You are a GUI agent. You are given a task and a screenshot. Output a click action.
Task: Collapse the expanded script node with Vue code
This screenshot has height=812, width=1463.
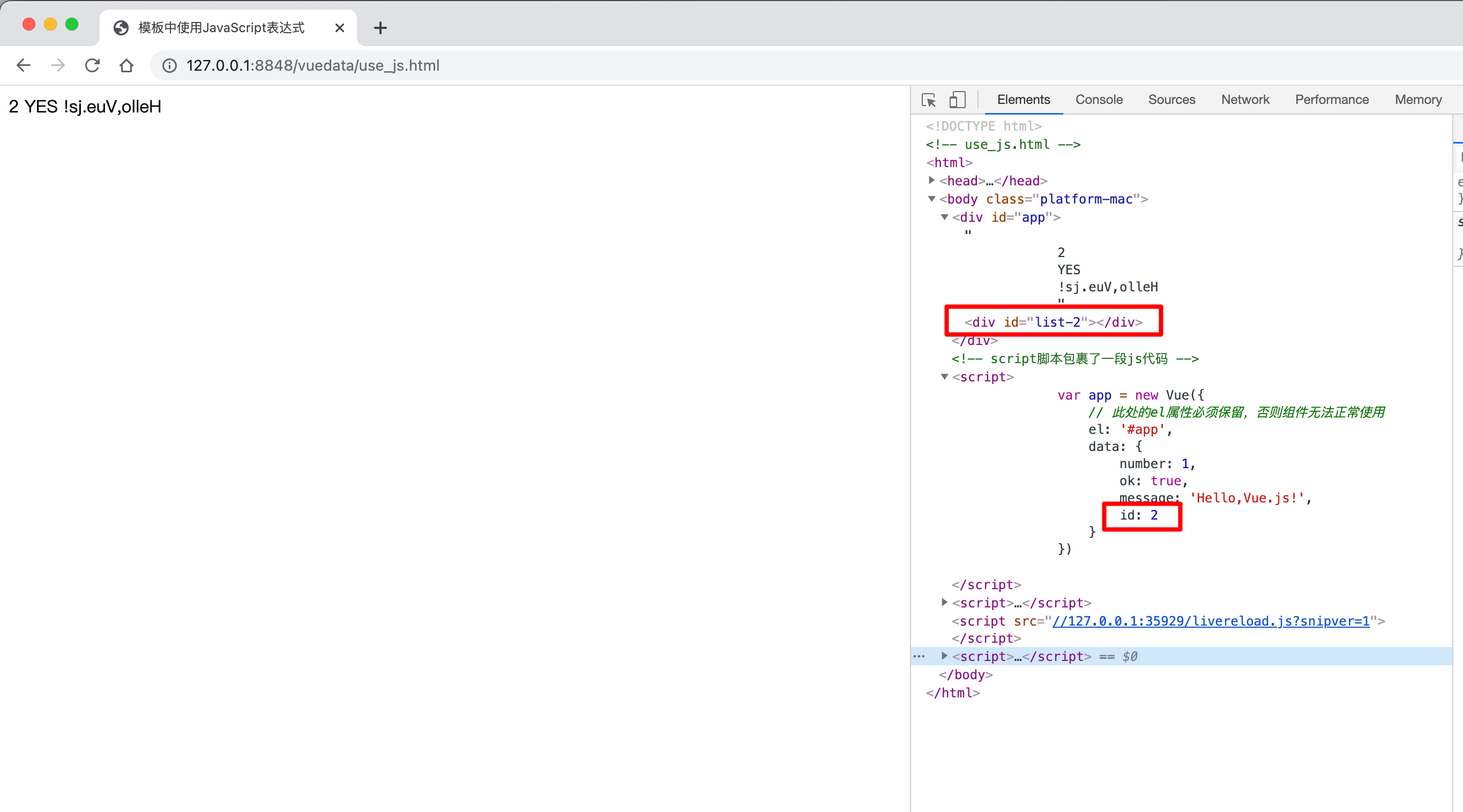click(944, 377)
